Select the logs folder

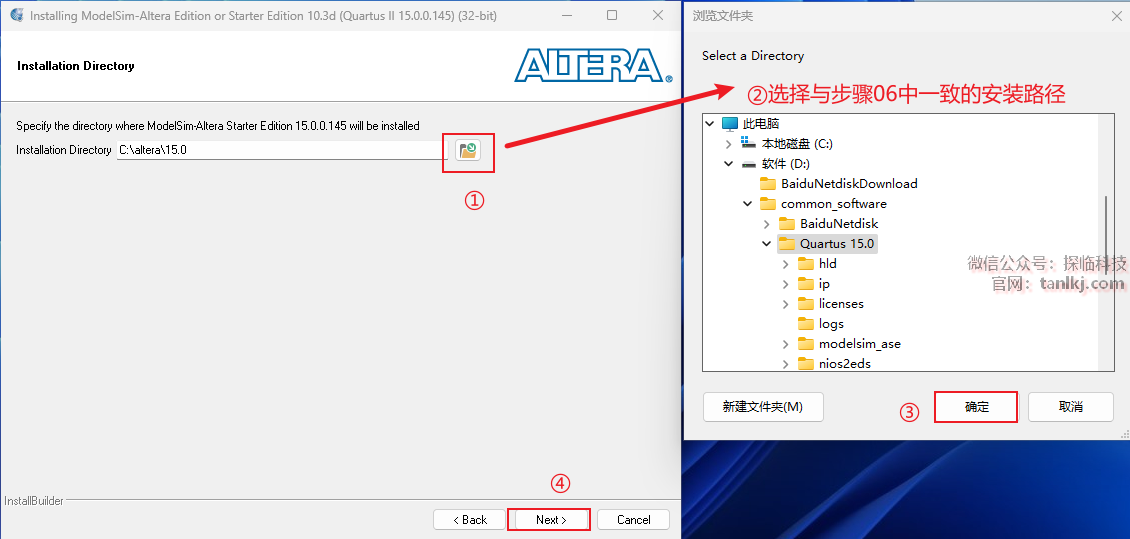coord(831,324)
